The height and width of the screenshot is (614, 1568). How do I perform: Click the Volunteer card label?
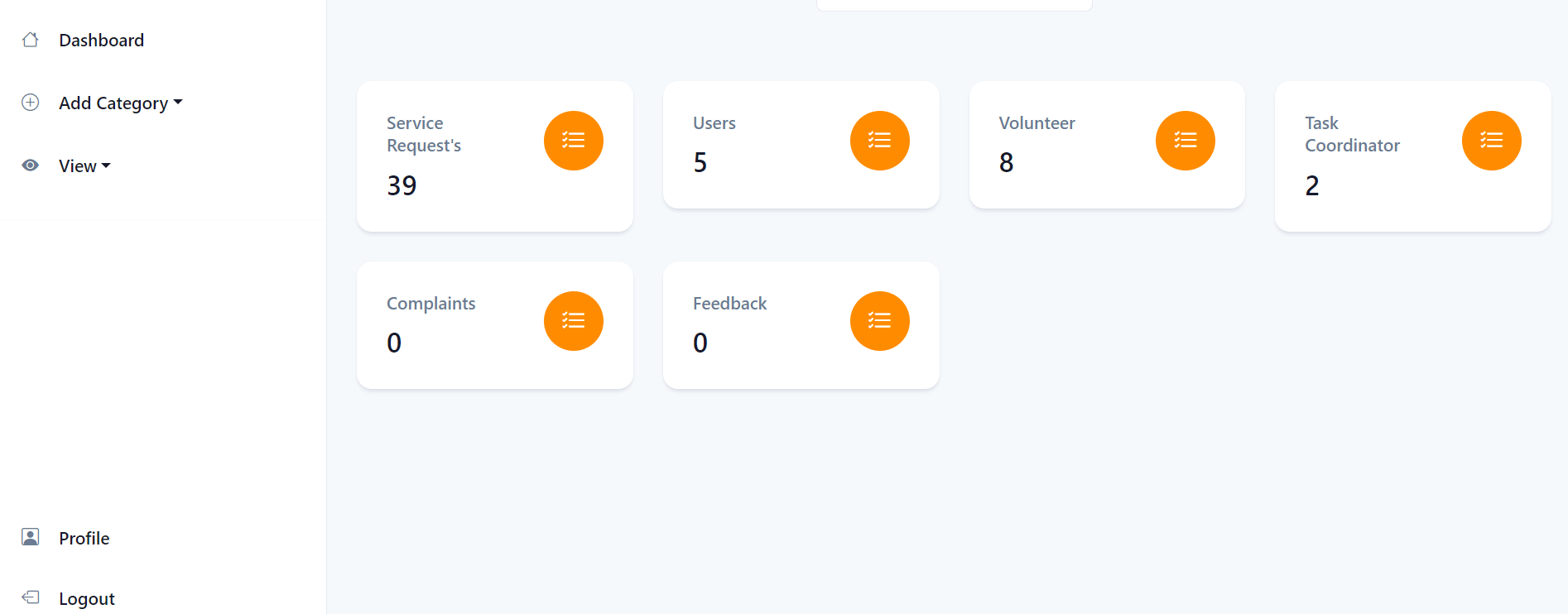tap(1037, 123)
